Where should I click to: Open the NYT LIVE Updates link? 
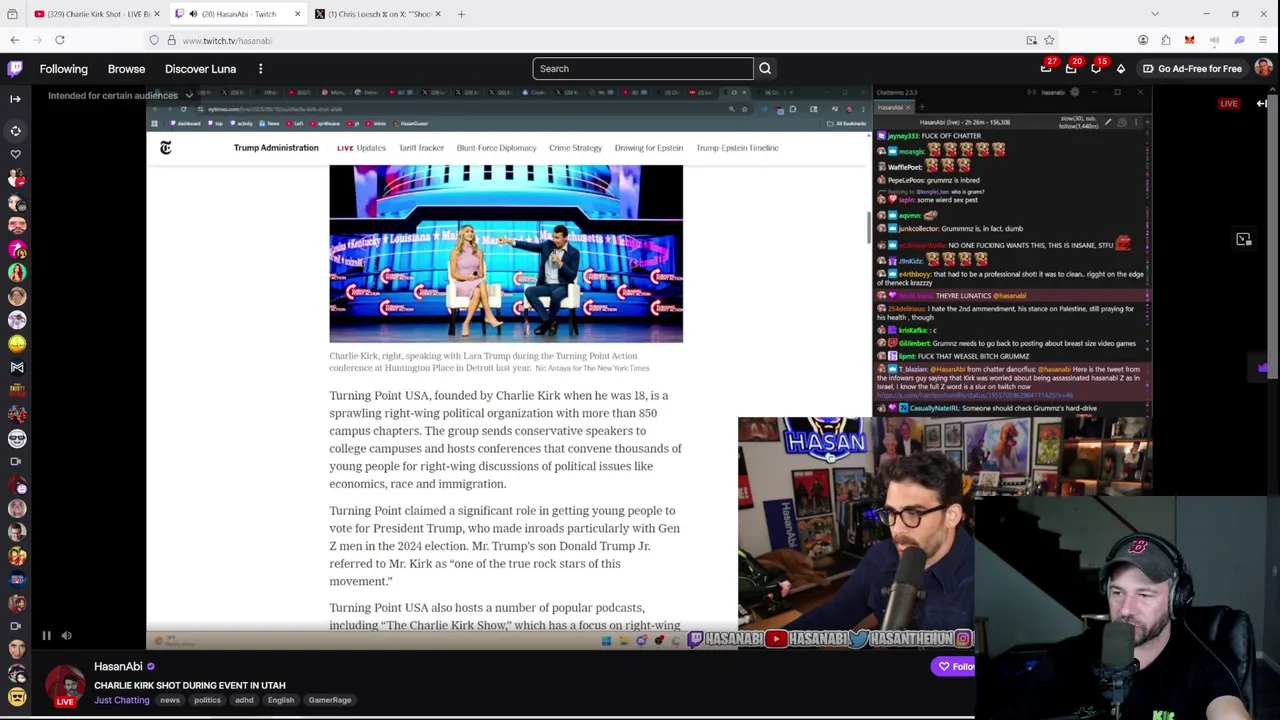tap(361, 148)
